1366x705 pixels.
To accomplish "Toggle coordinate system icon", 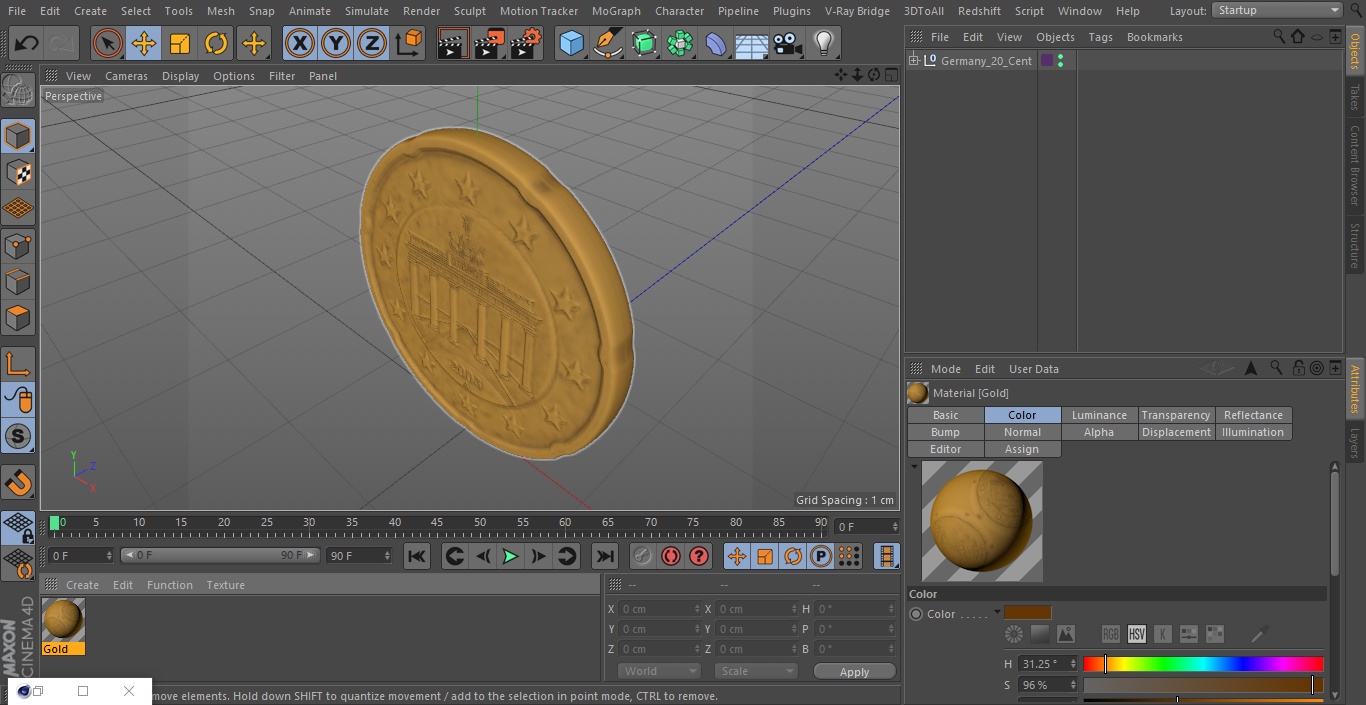I will [409, 43].
